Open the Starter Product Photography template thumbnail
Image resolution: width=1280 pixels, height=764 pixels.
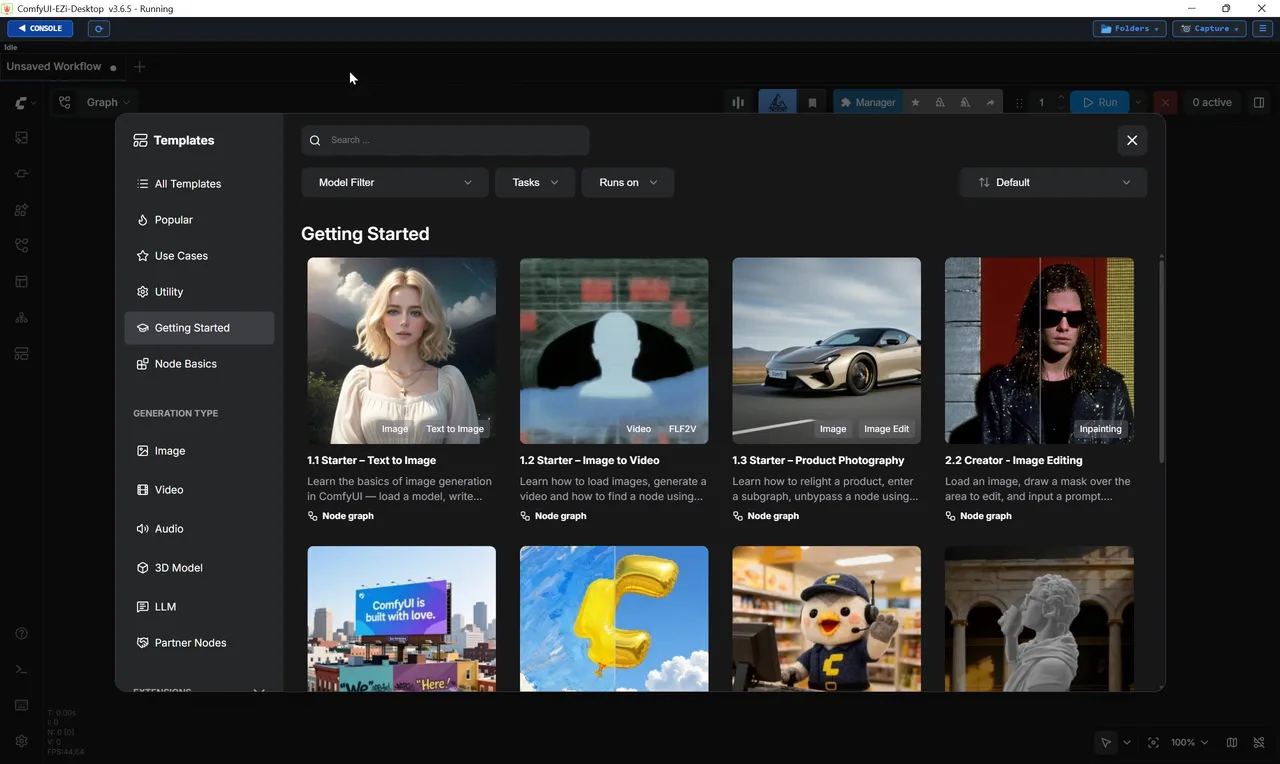click(x=827, y=351)
